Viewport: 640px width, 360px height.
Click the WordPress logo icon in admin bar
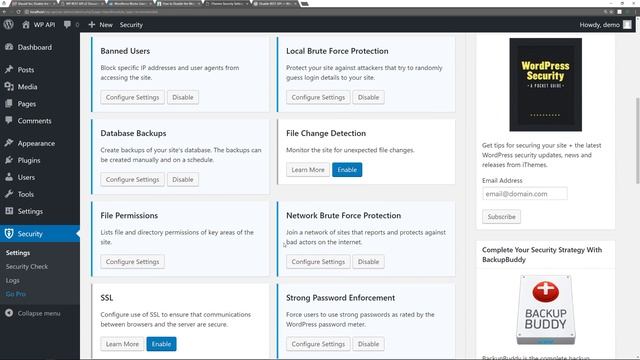[9, 24]
